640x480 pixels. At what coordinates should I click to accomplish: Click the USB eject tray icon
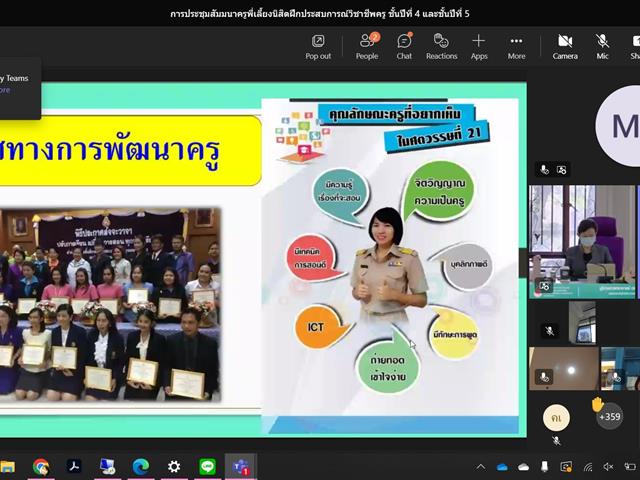click(x=544, y=466)
